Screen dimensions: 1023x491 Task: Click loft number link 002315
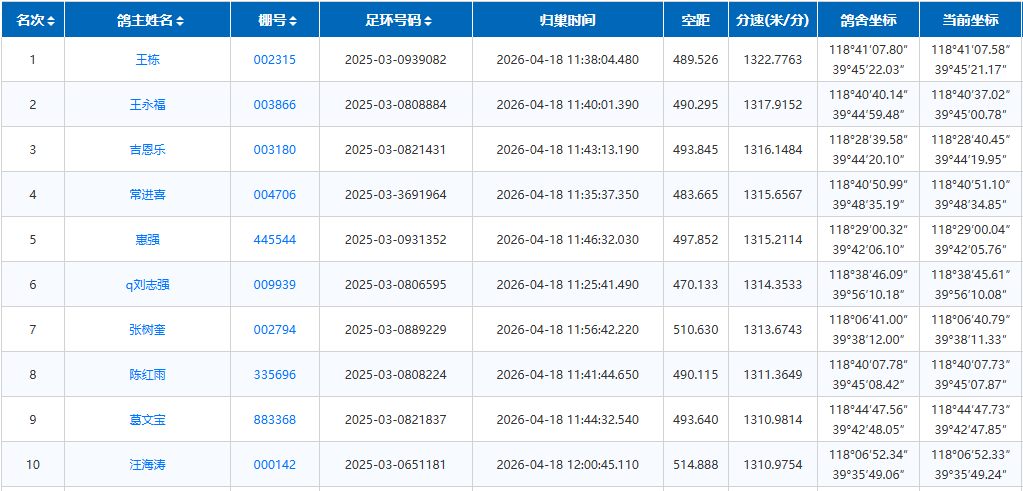pos(274,60)
